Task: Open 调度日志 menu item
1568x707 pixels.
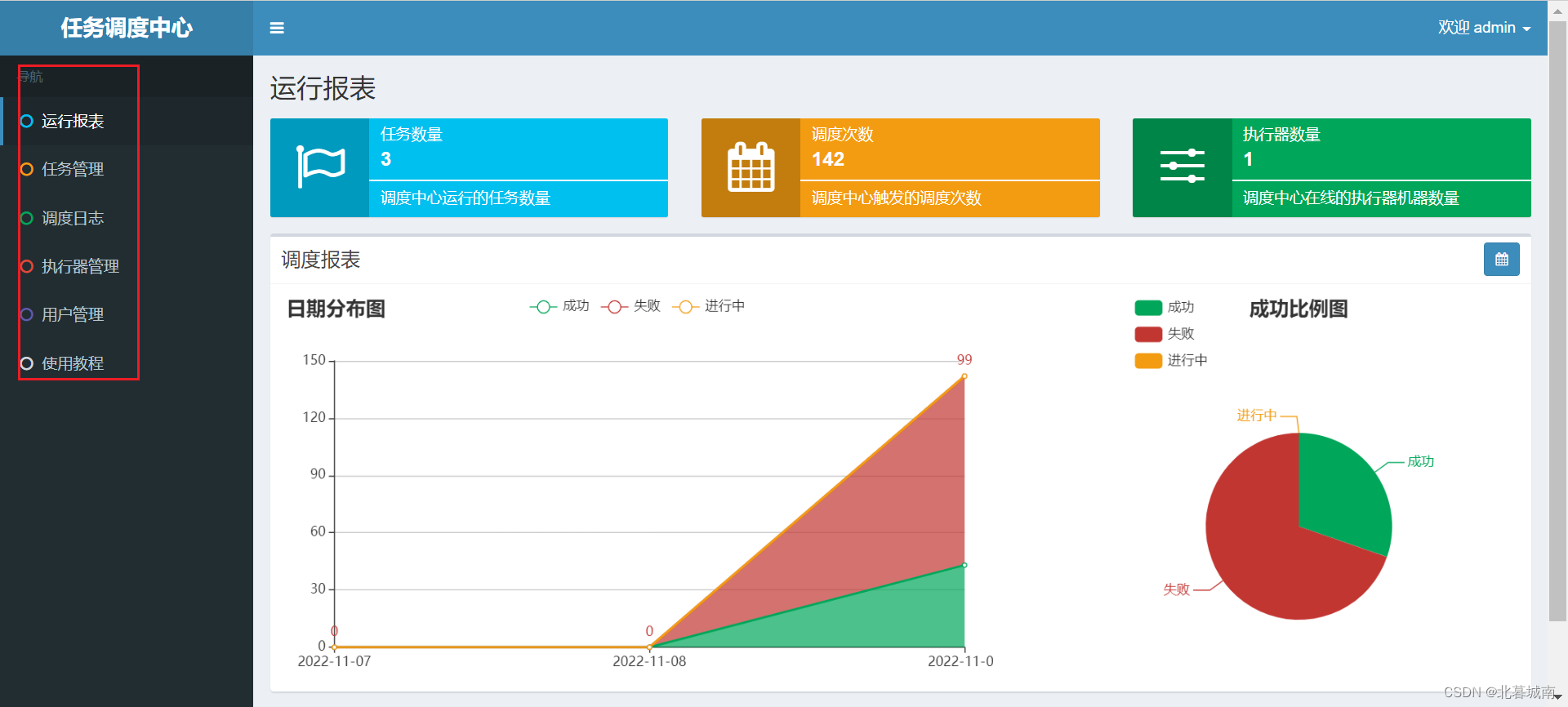Action: pyautogui.click(x=127, y=218)
